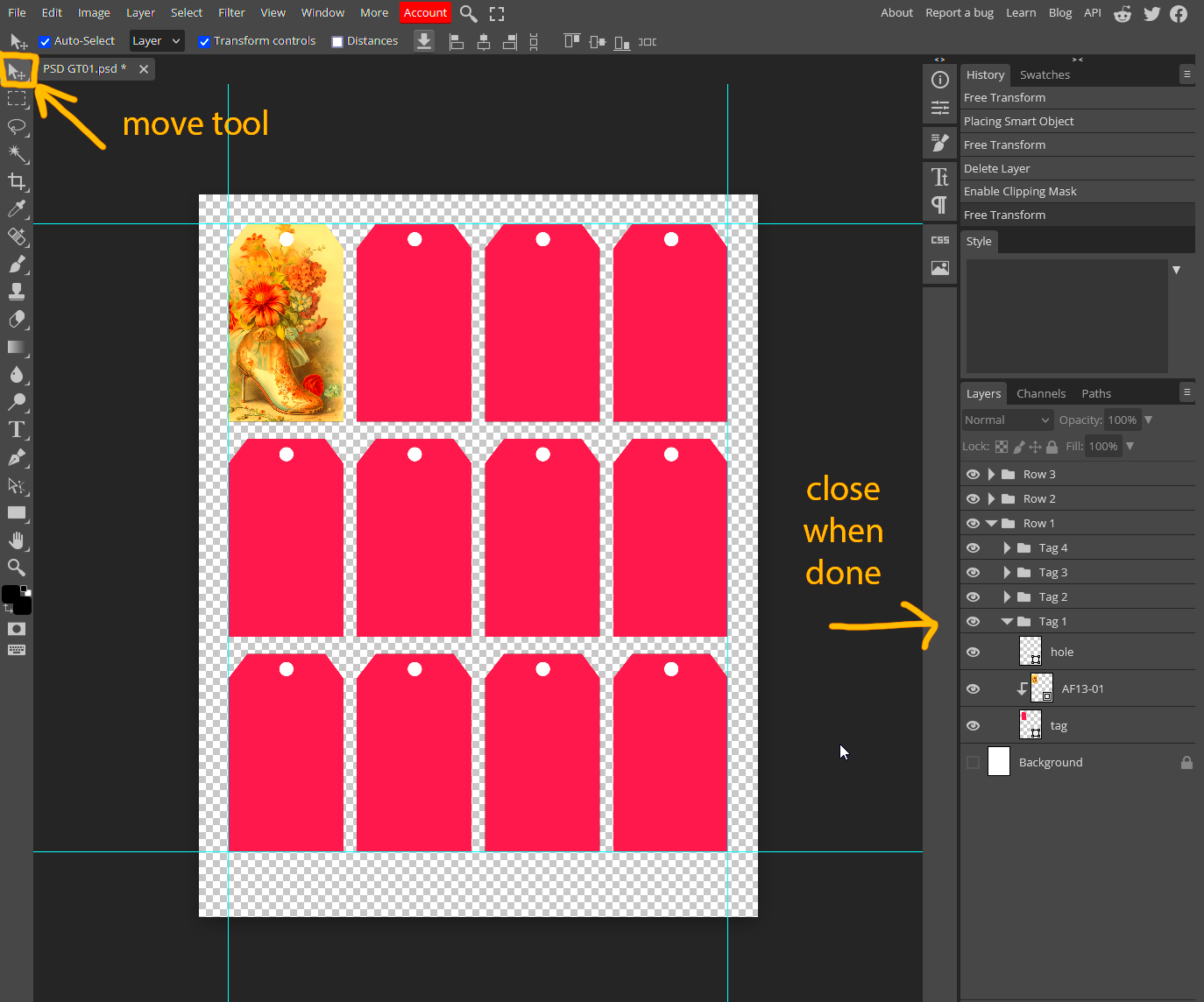
Task: Select the Path Select tool
Action: pyautogui.click(x=17, y=485)
